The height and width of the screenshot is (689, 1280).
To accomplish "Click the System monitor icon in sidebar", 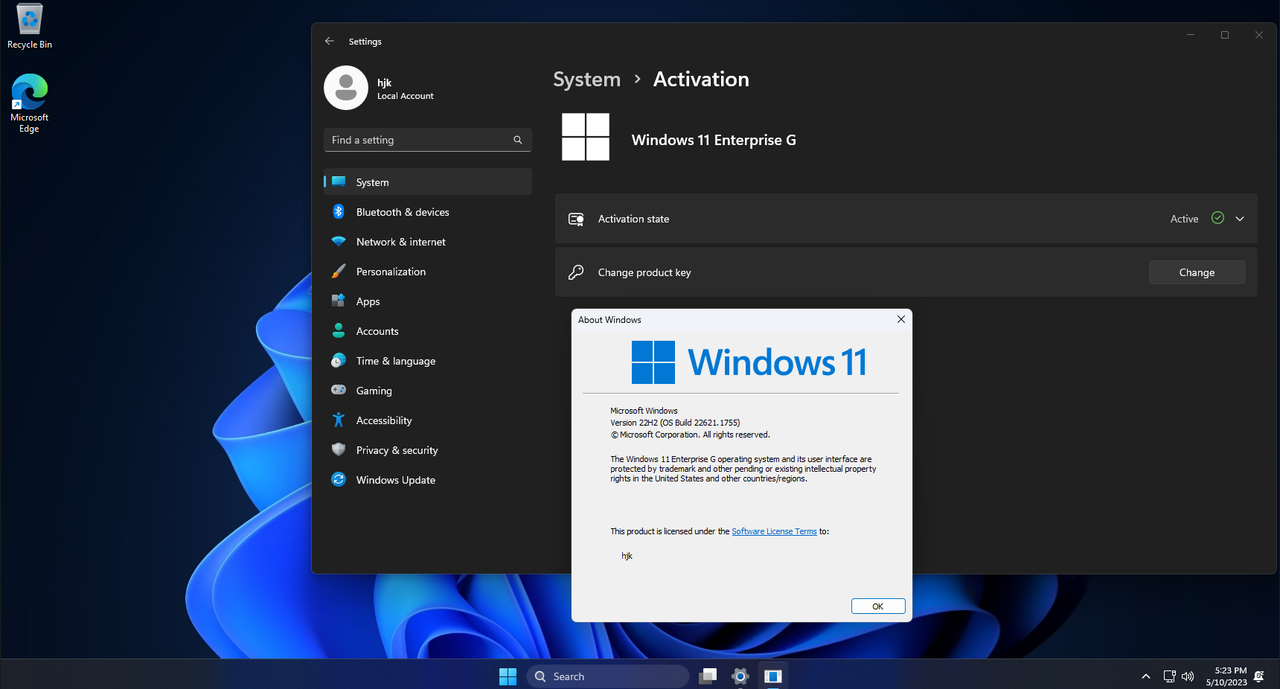I will pyautogui.click(x=338, y=182).
